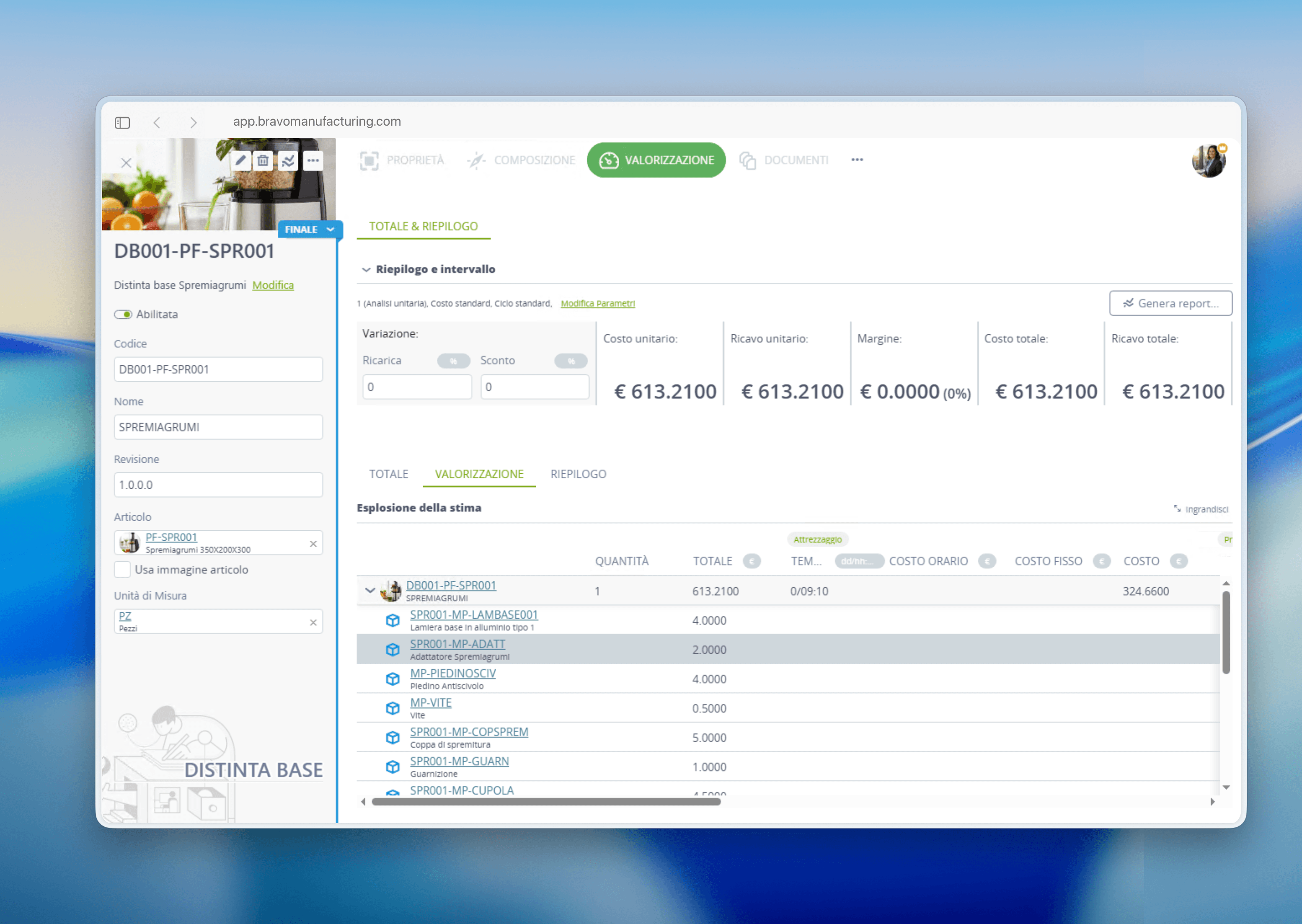The height and width of the screenshot is (924, 1302).
Task: Click the Sconto value input
Action: point(535,387)
